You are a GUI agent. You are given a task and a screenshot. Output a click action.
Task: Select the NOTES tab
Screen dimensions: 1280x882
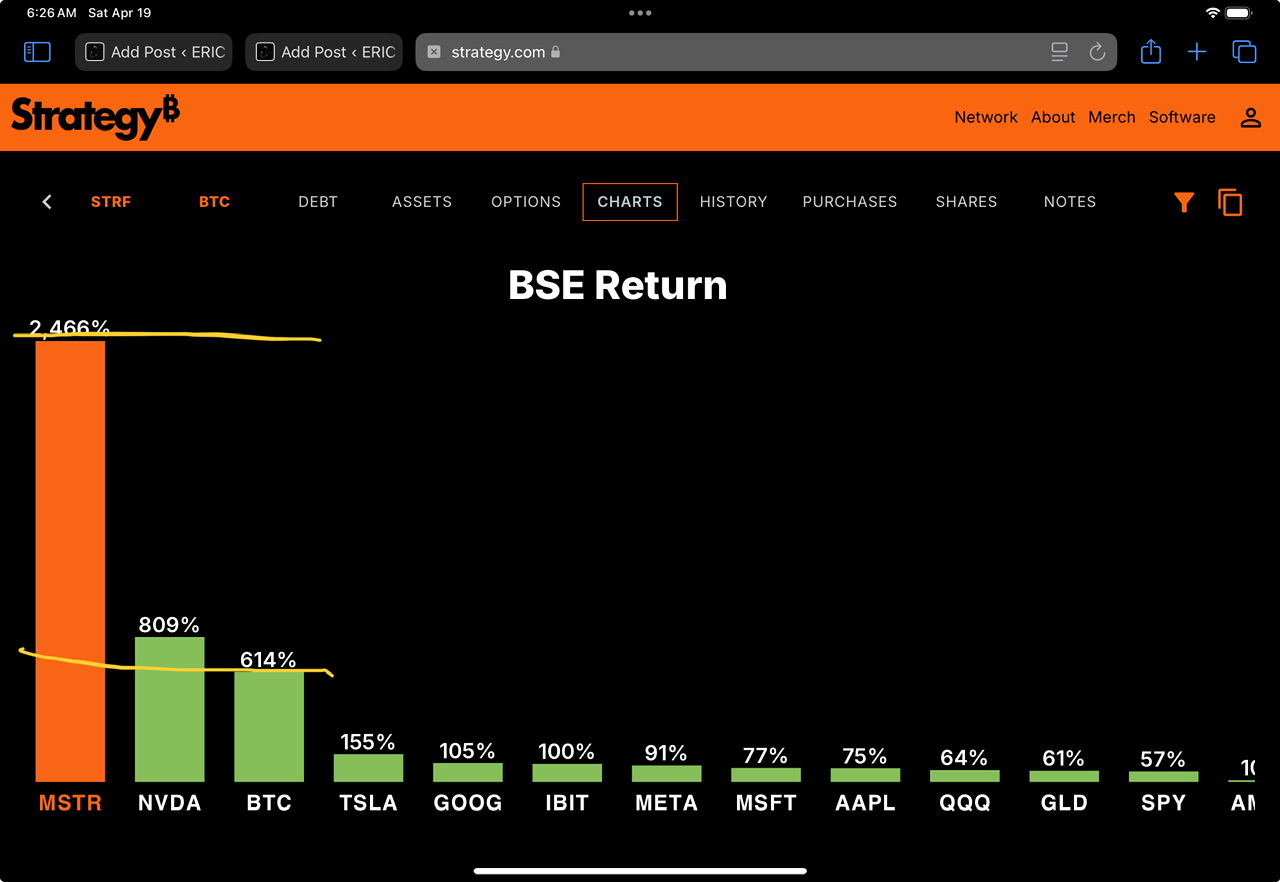pyautogui.click(x=1070, y=202)
